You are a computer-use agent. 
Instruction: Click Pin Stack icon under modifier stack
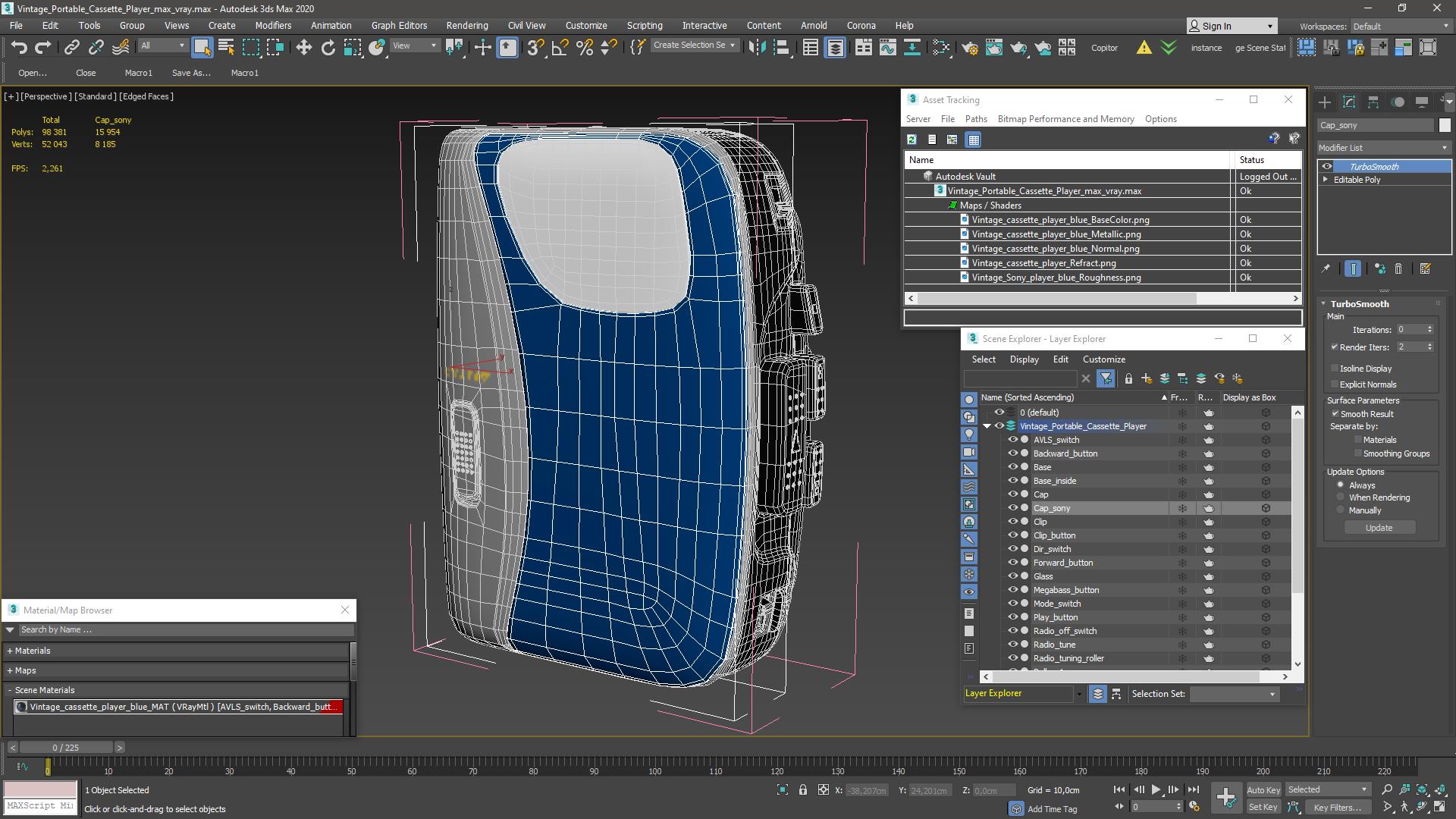coord(1325,268)
